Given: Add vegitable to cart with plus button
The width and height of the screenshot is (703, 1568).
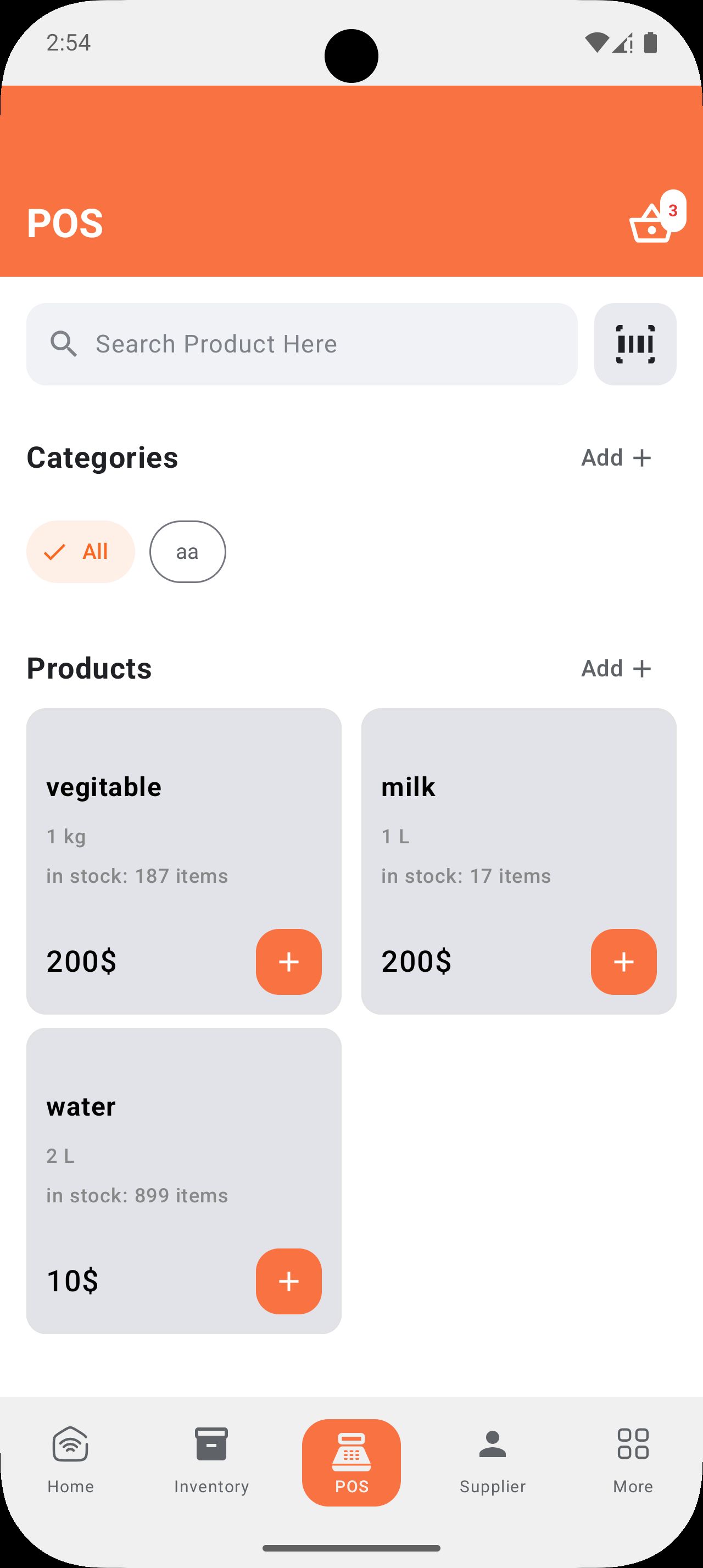Looking at the screenshot, I should [x=288, y=962].
